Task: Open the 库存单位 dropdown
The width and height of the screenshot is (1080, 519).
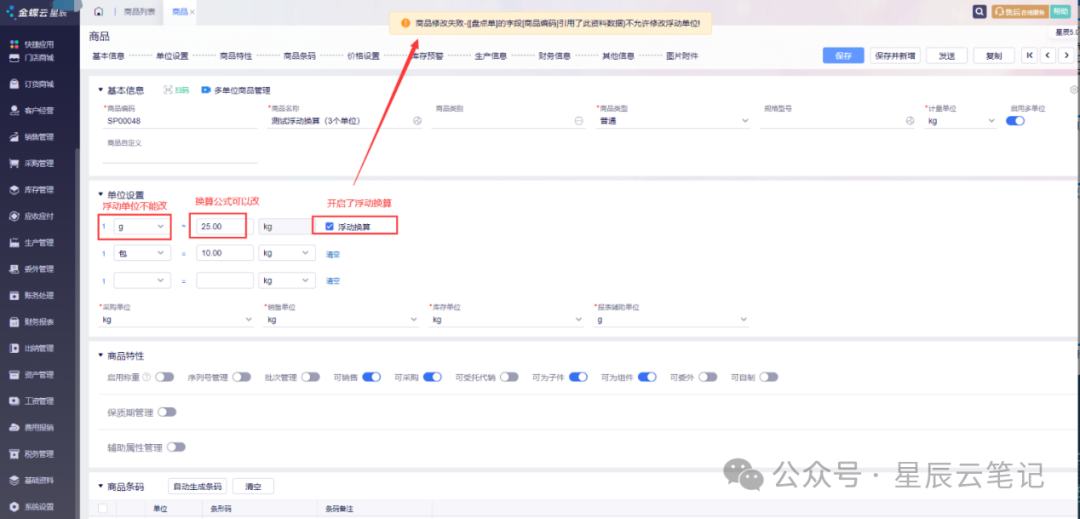Action: click(x=506, y=319)
